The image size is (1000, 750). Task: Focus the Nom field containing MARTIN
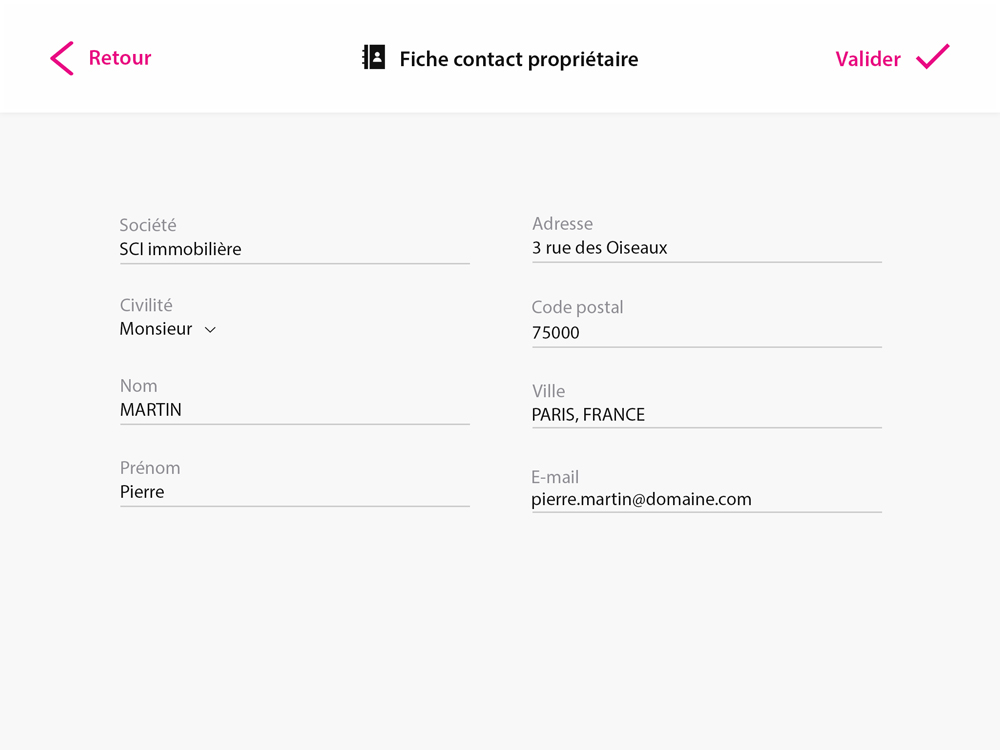[x=295, y=410]
